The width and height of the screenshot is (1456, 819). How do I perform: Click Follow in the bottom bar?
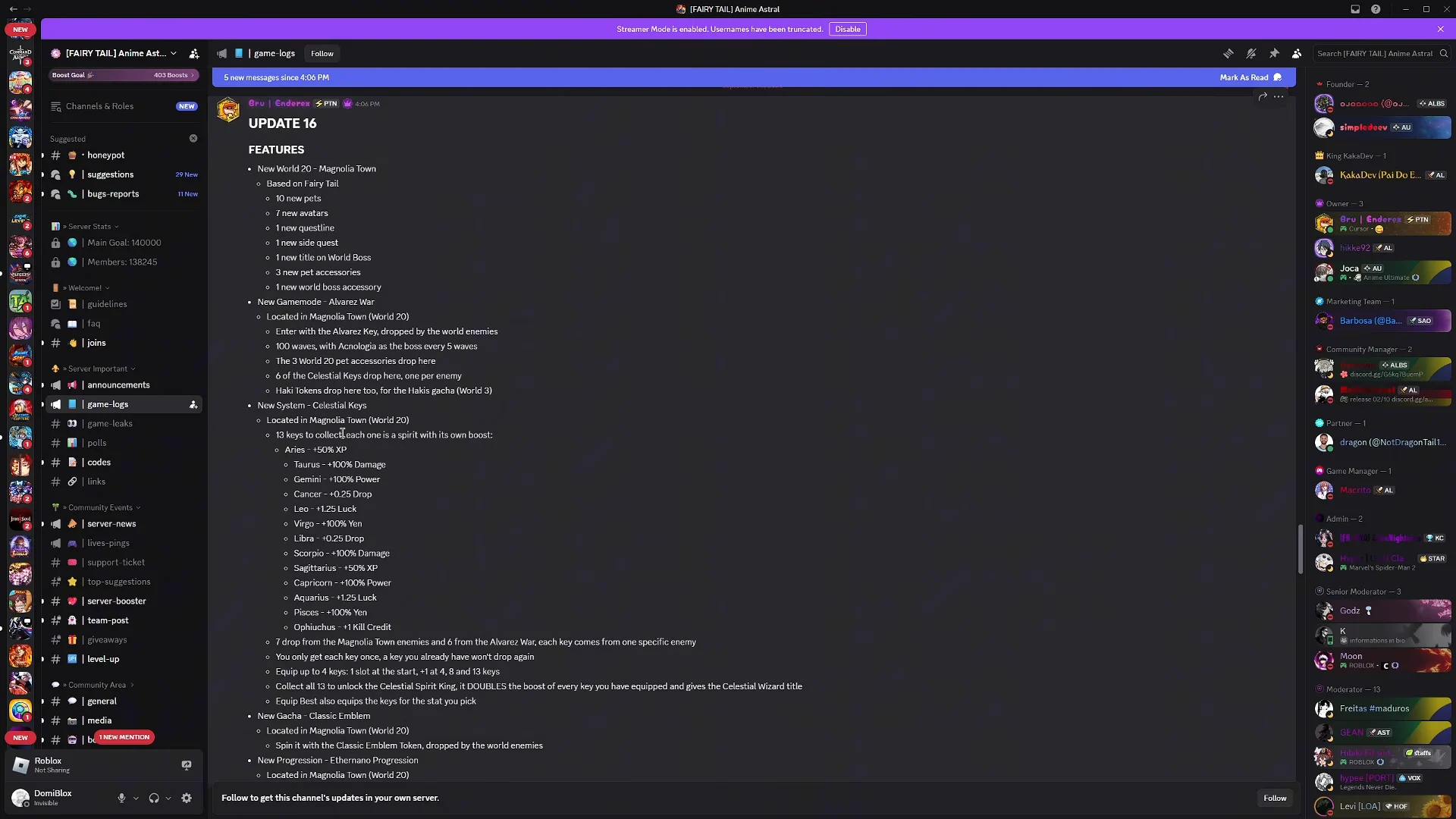tap(1275, 798)
